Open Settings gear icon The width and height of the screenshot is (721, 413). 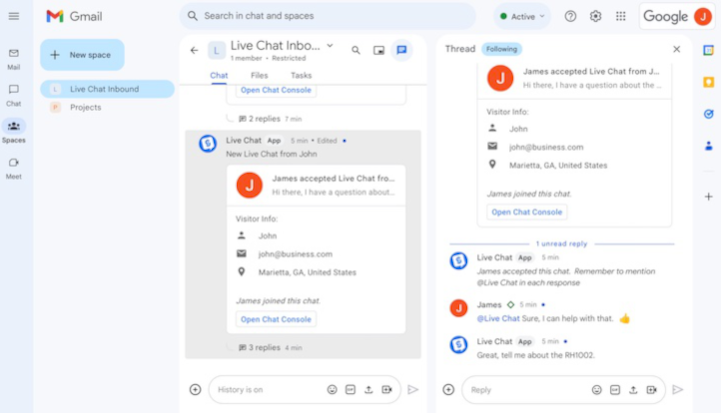596,16
